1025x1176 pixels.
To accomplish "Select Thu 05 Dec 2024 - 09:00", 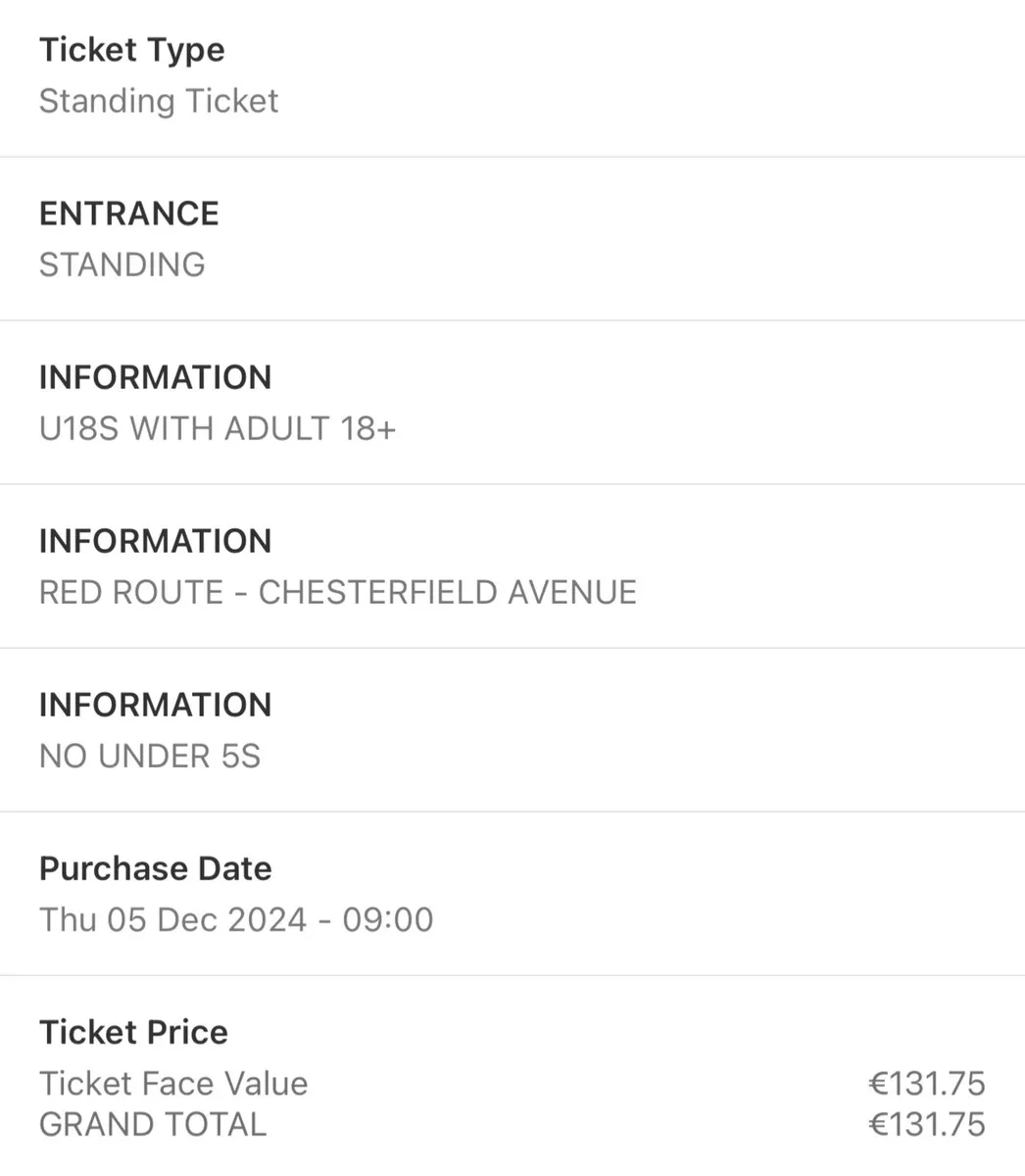I will [x=236, y=919].
